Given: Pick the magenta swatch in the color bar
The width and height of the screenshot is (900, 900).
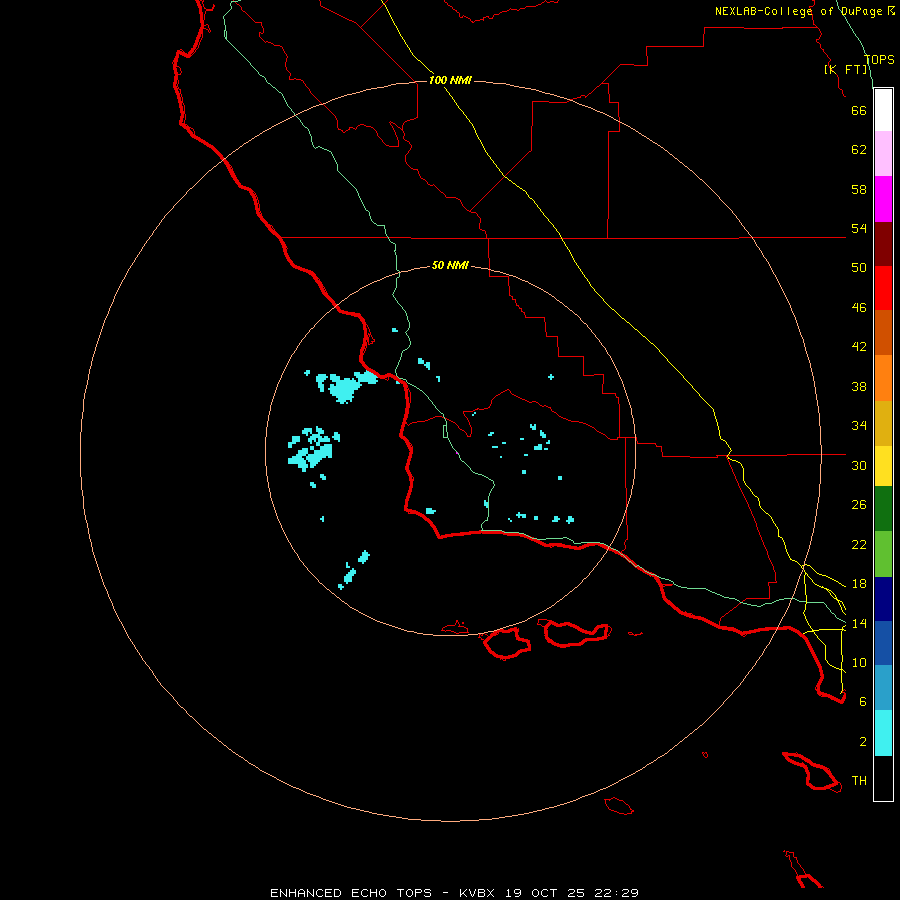Looking at the screenshot, I should click(x=883, y=199).
